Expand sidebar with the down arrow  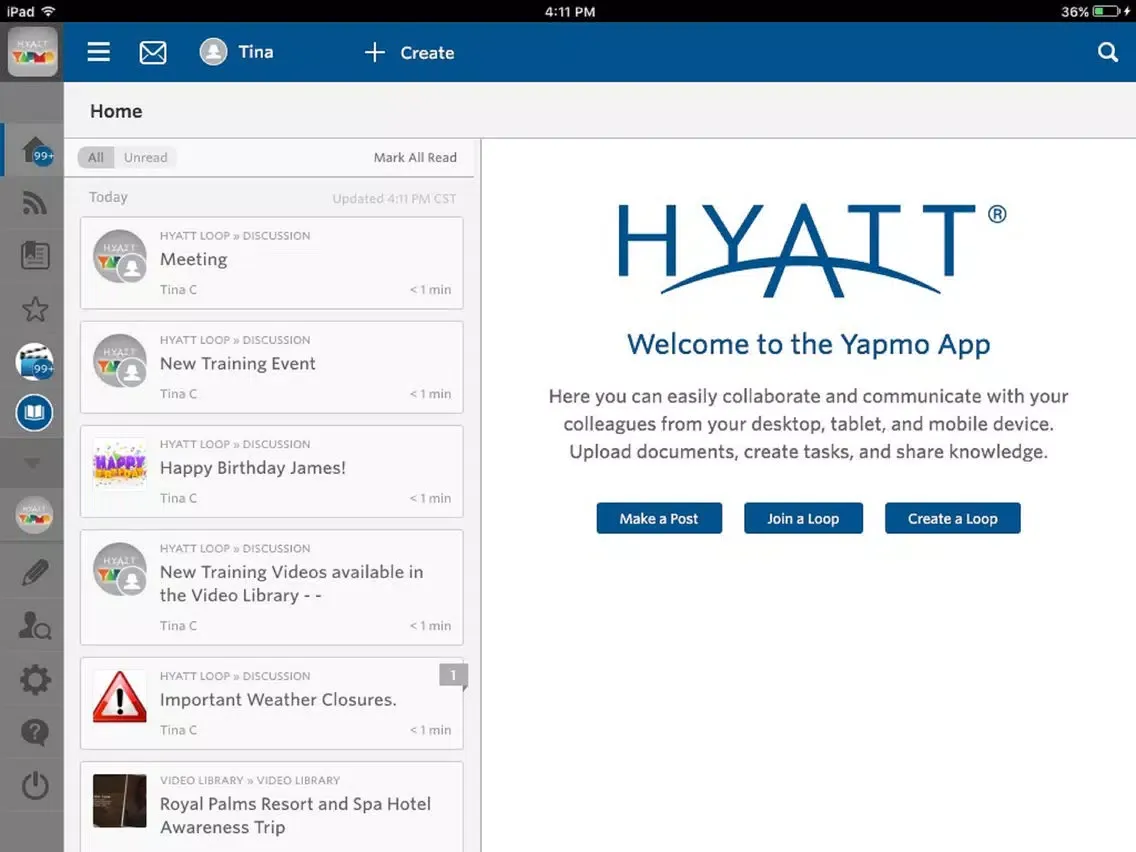click(33, 463)
